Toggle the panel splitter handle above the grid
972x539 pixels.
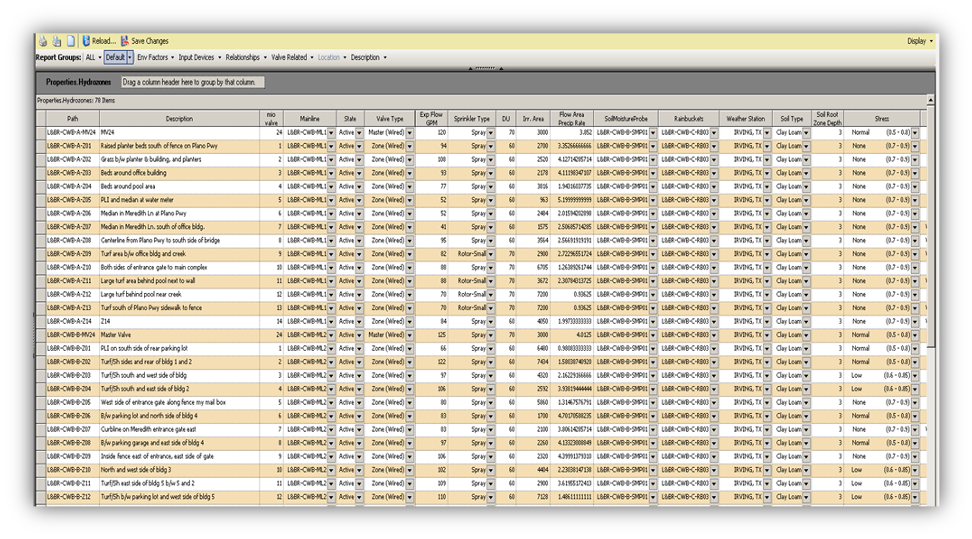[x=485, y=68]
